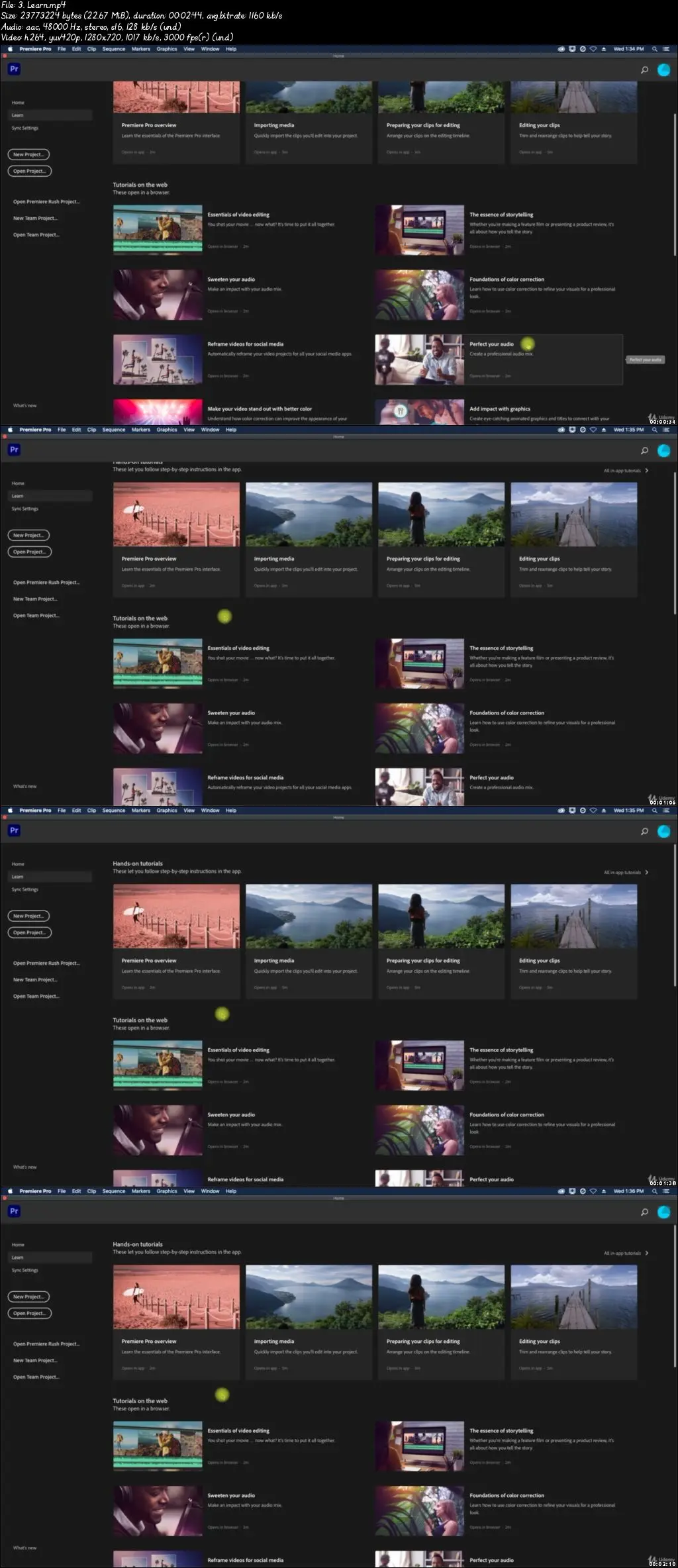Screen dimensions: 678x1568
Task: Open the Importing media thumbnail in the third frame
Action: 309,916
